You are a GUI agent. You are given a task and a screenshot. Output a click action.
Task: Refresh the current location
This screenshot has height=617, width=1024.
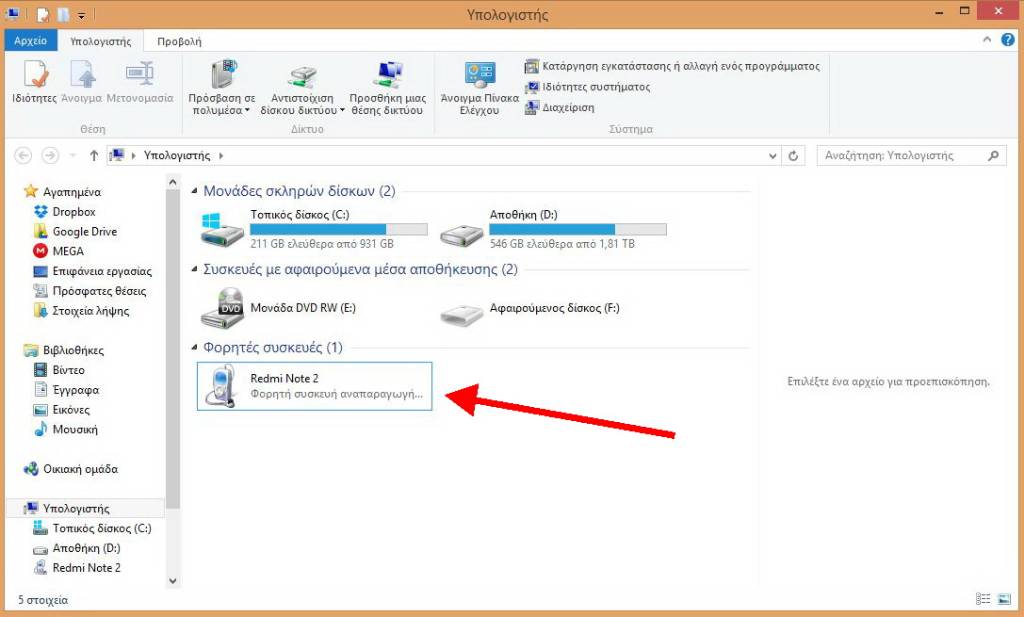(x=793, y=156)
